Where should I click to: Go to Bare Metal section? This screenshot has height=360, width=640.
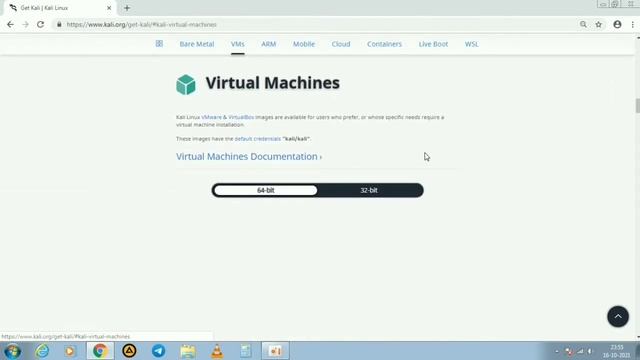197,44
